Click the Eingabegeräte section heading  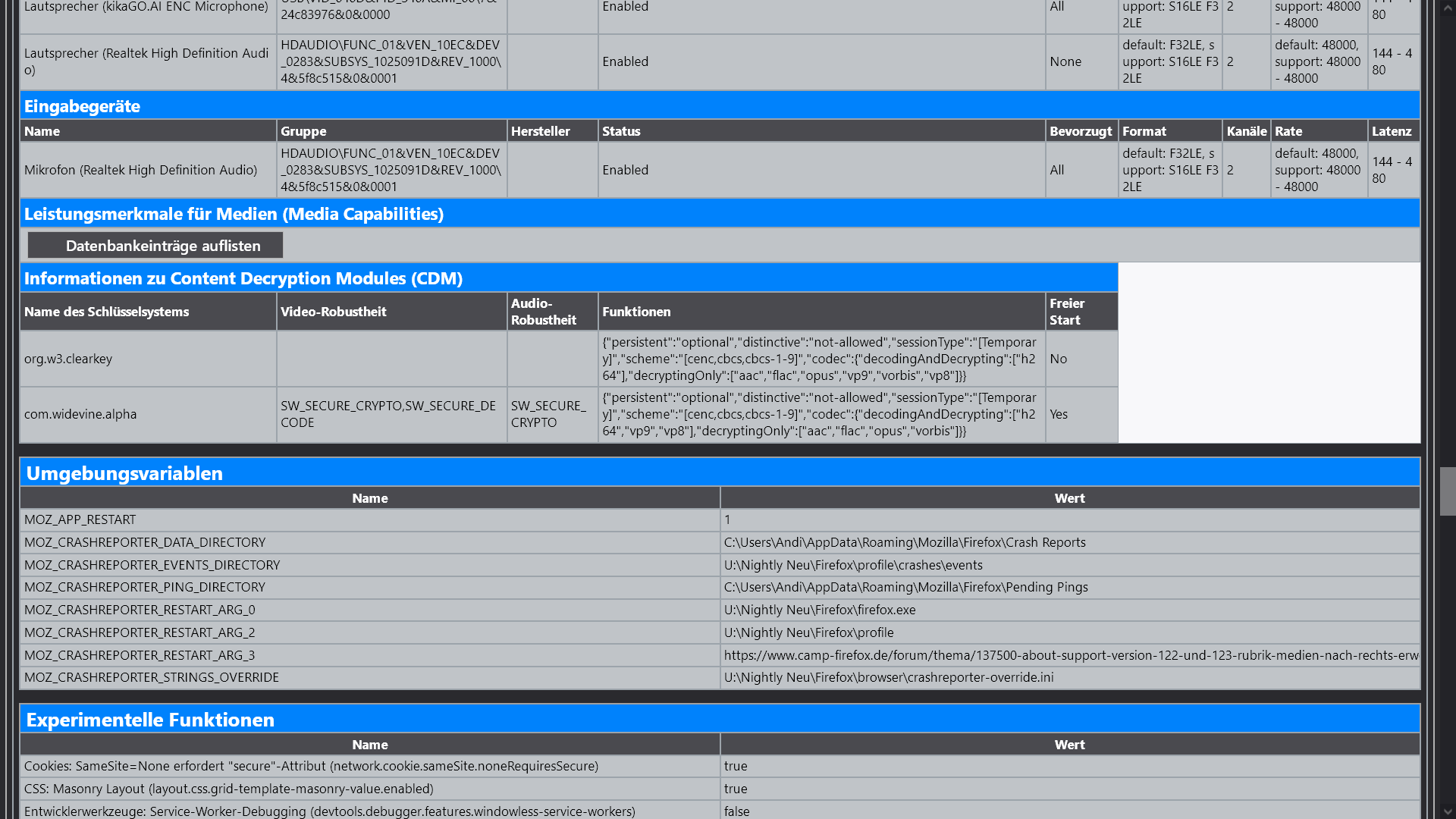click(82, 106)
